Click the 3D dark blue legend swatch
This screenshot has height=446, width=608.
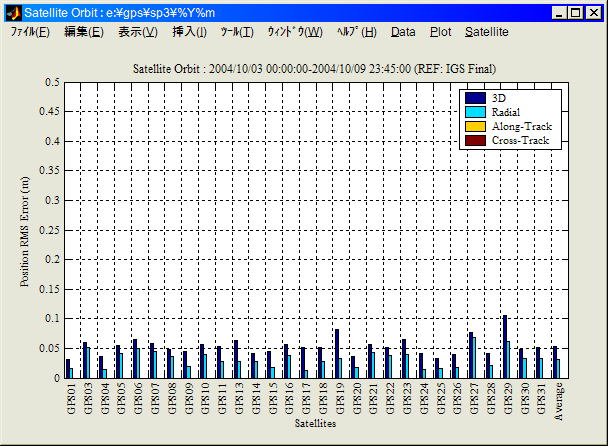pos(475,98)
